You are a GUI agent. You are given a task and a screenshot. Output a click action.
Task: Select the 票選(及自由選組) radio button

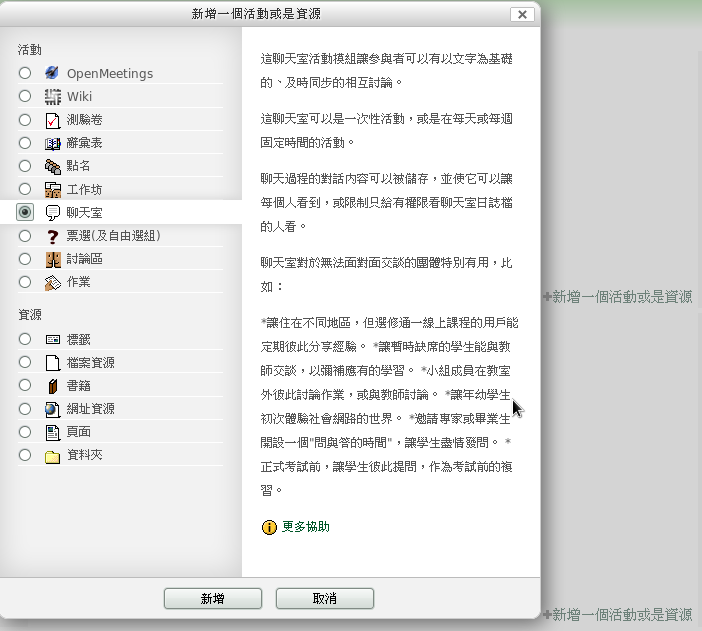point(25,236)
